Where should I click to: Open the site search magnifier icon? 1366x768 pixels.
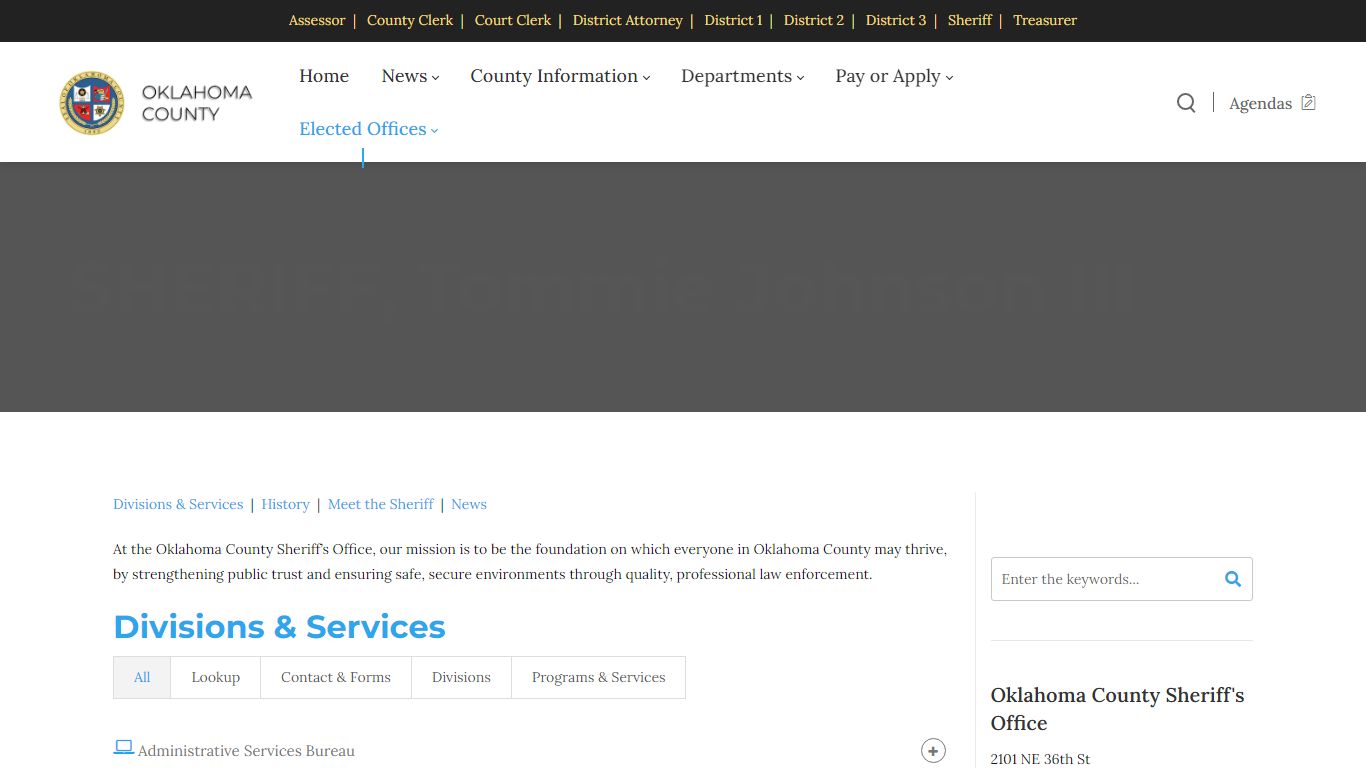point(1186,103)
